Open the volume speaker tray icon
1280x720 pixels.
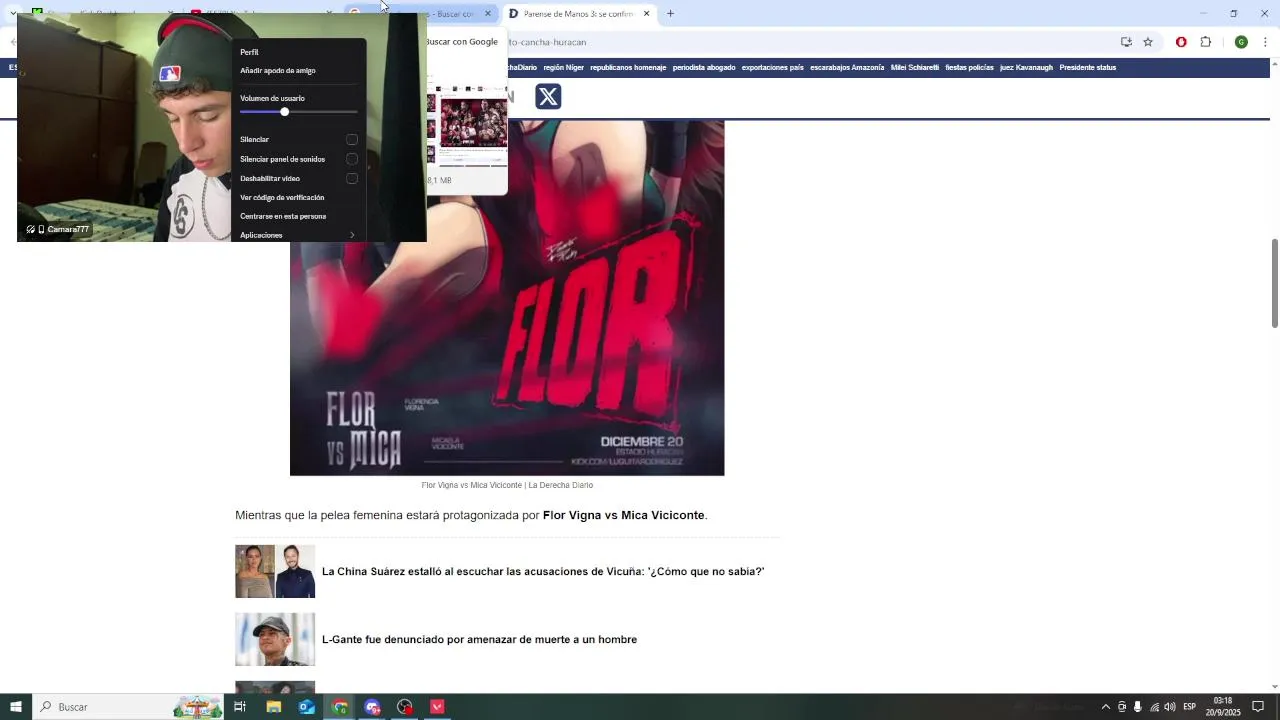point(1170,707)
